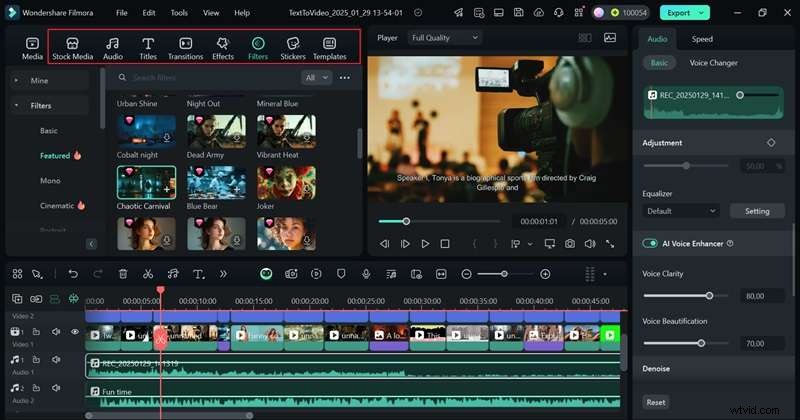Viewport: 800px width, 420px height.
Task: Open the Equalizer Default dropdown
Action: (x=682, y=211)
